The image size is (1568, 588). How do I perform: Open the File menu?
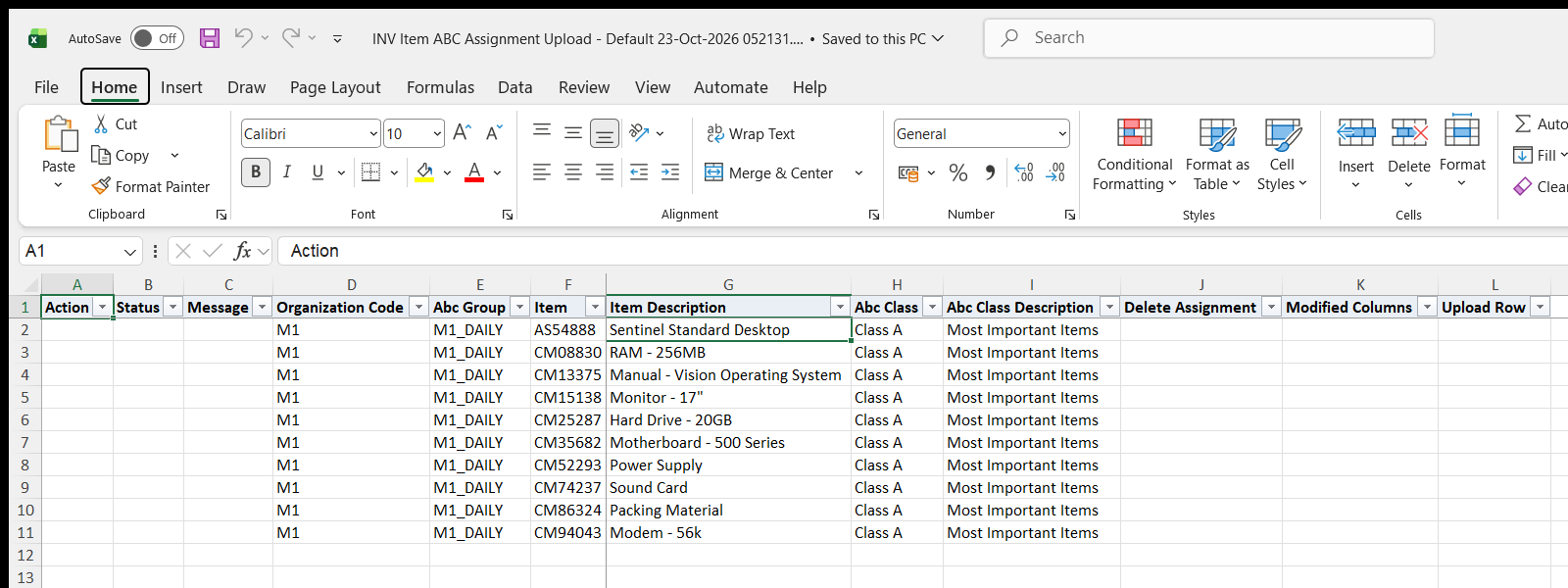(46, 87)
